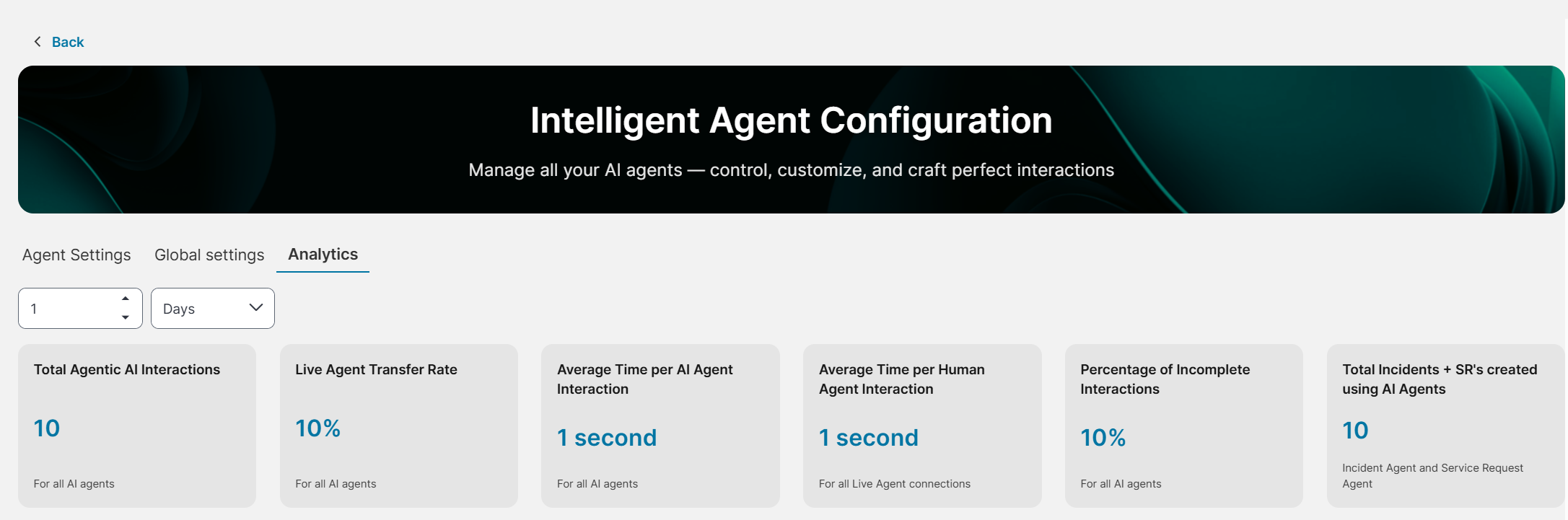Image resolution: width=1568 pixels, height=520 pixels.
Task: Click the Average Time per AI Agent Interaction title
Action: pyautogui.click(x=644, y=379)
